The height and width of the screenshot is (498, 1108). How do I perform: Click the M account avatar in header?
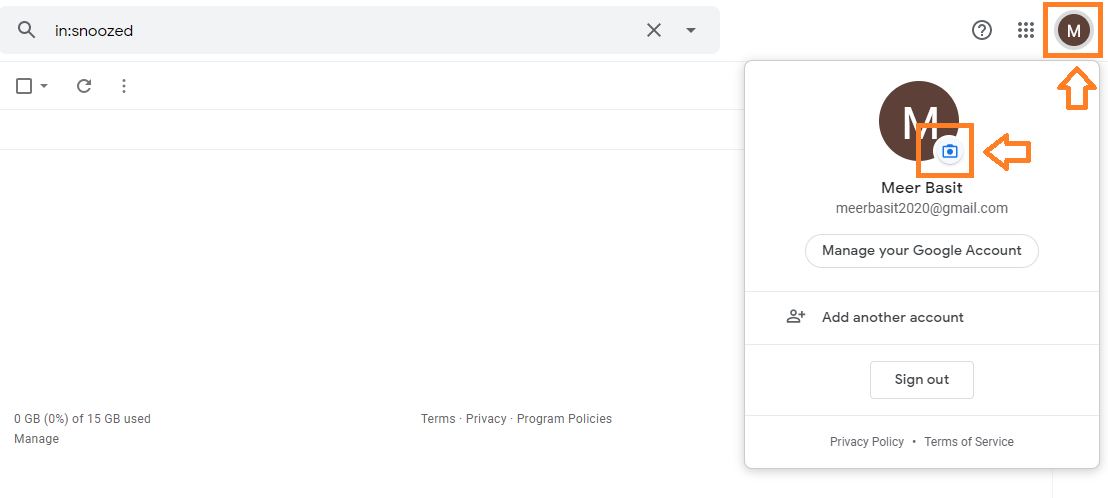tap(1073, 30)
